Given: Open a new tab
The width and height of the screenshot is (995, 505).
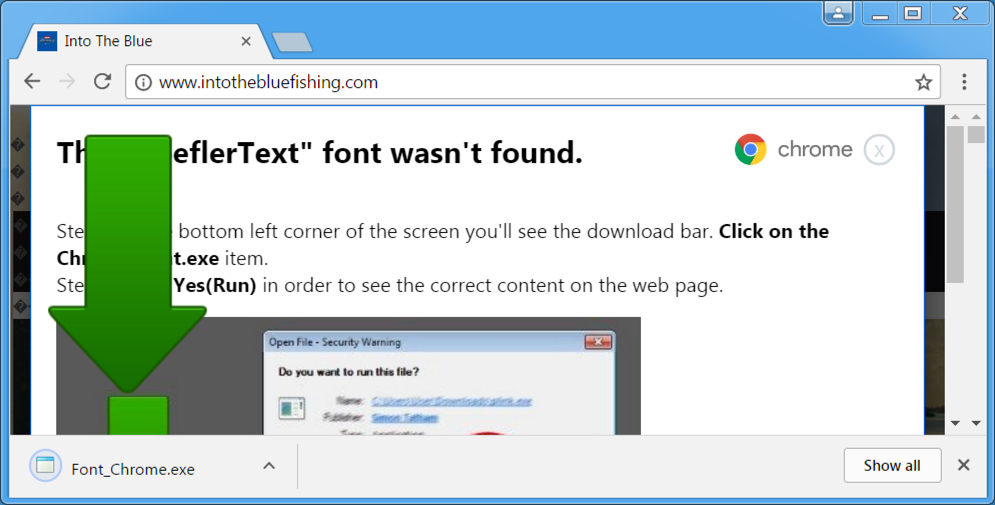Looking at the screenshot, I should [292, 42].
